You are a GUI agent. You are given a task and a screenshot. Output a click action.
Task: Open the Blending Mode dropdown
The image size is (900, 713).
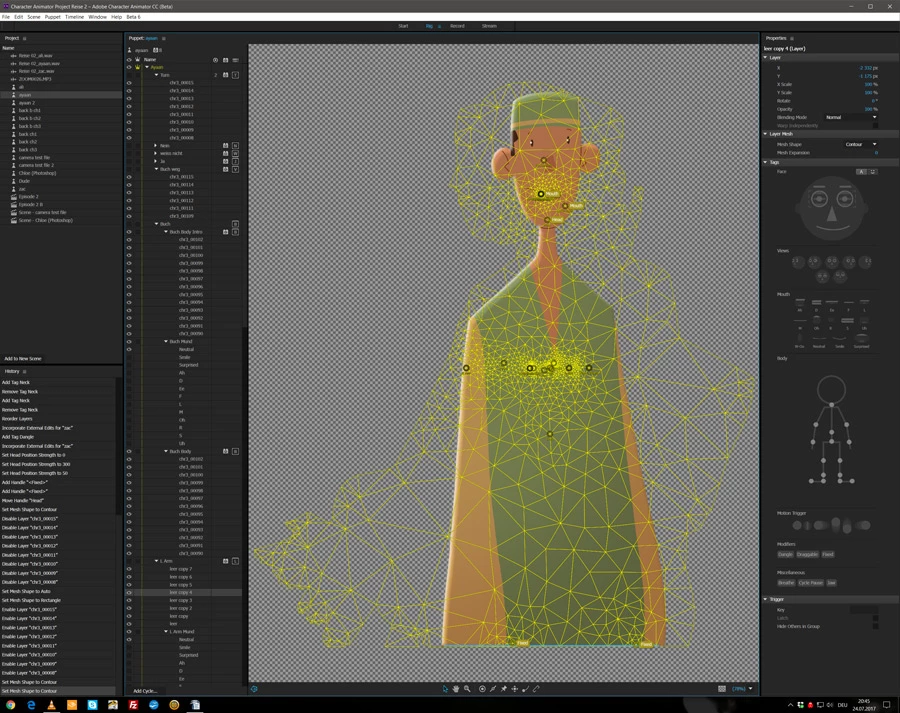pos(851,117)
